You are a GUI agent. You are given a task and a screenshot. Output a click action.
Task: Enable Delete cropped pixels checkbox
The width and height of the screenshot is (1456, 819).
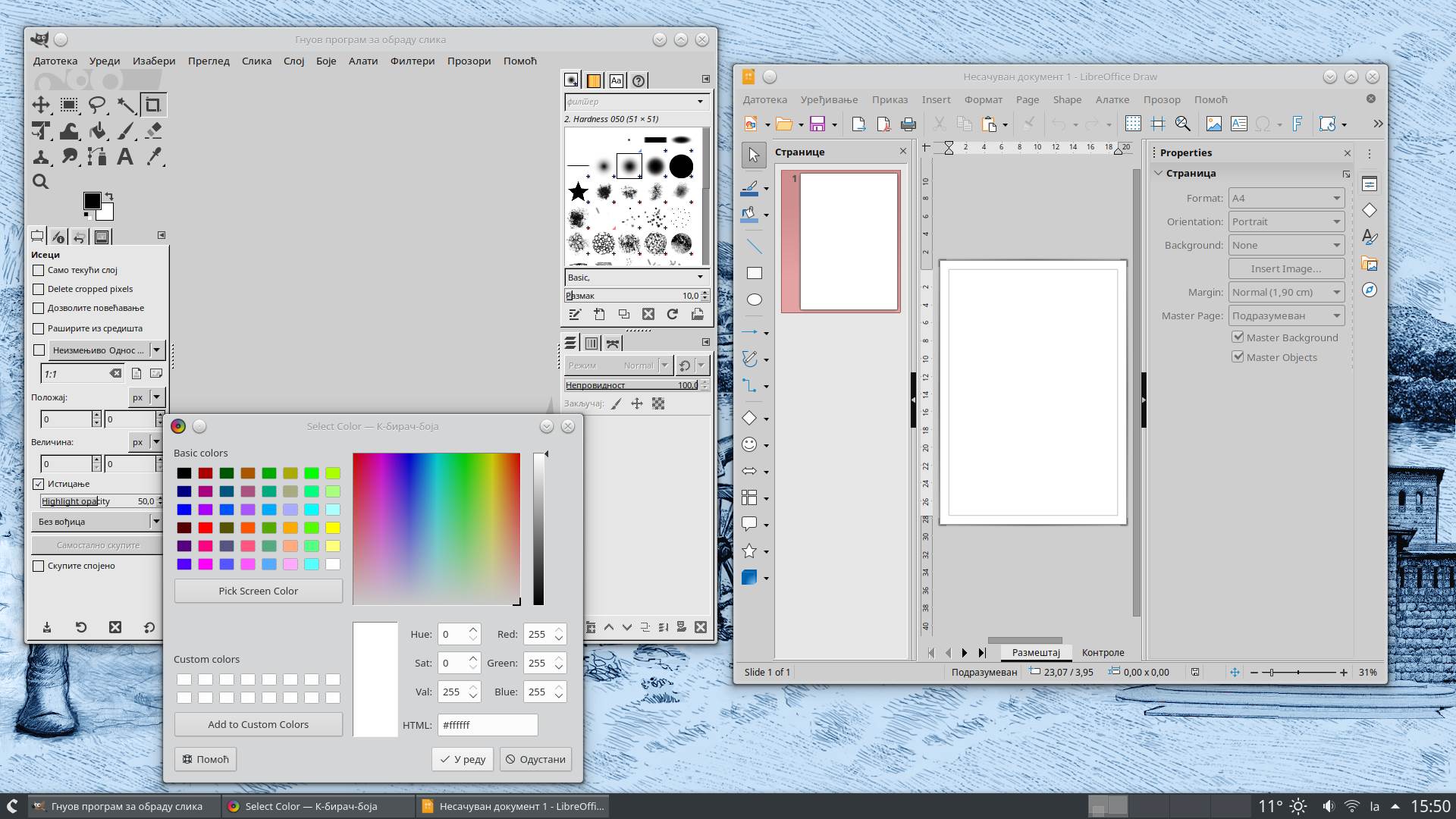point(39,289)
